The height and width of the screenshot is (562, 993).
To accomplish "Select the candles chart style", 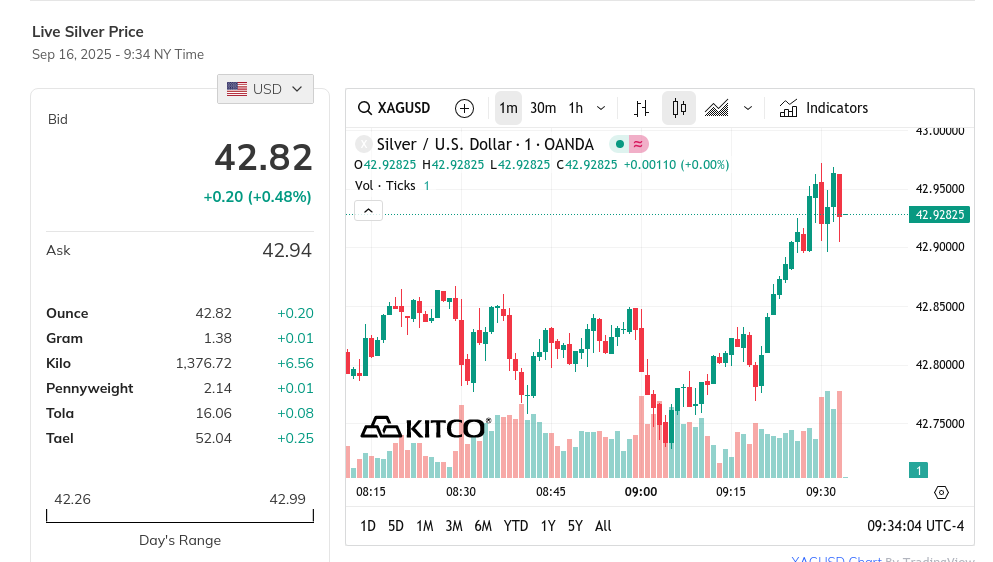I will 679,108.
